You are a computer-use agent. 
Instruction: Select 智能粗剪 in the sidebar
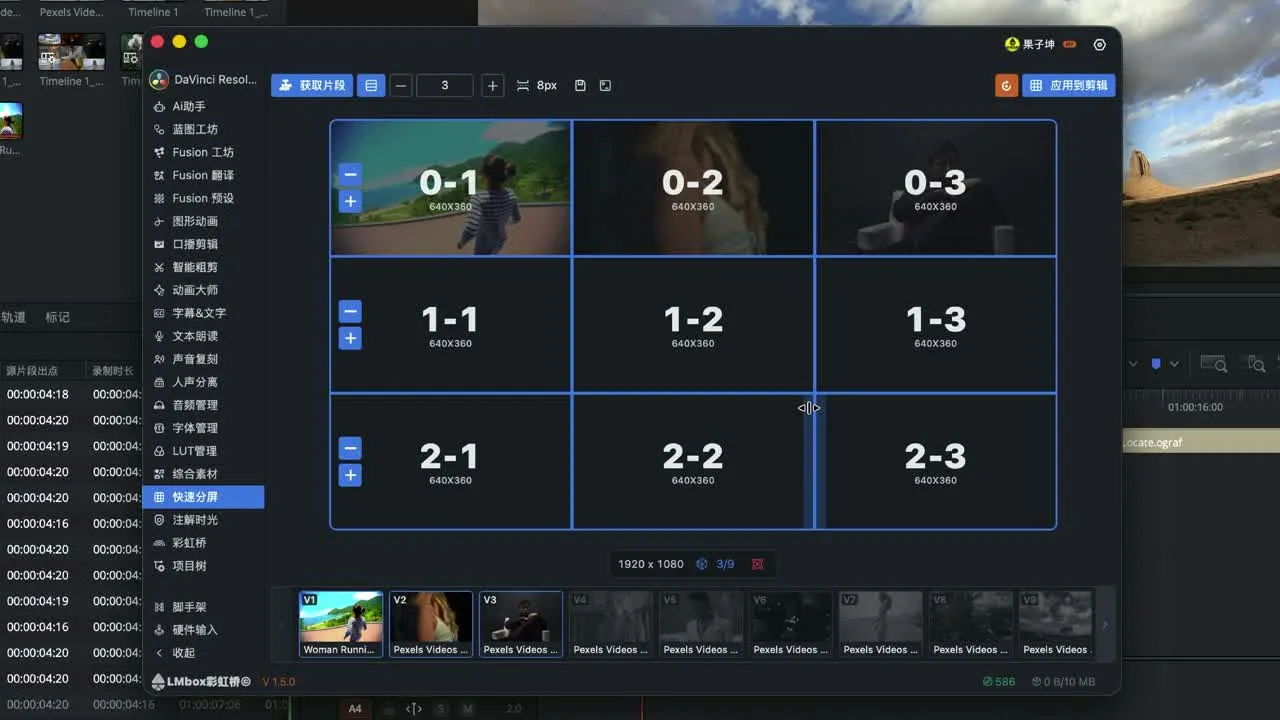204,267
